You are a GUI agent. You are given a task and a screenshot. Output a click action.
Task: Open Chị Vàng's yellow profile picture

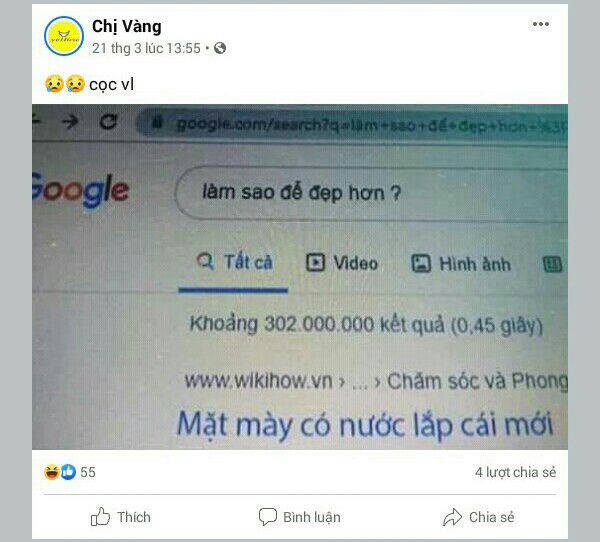coord(64,36)
